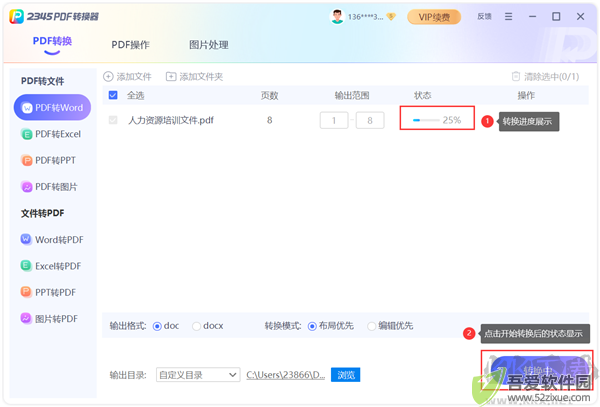Click the page count value 8
This screenshot has width=600, height=407.
coord(269,120)
